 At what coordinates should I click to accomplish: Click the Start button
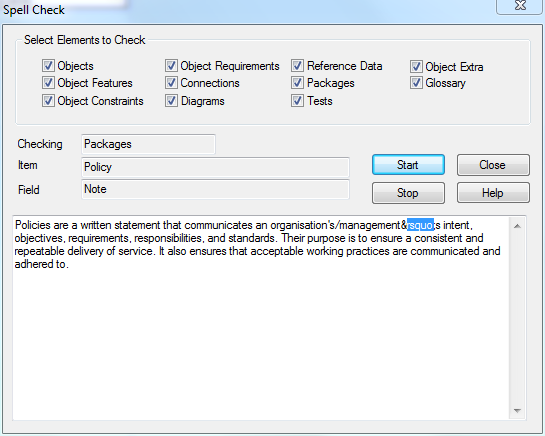[x=408, y=164]
